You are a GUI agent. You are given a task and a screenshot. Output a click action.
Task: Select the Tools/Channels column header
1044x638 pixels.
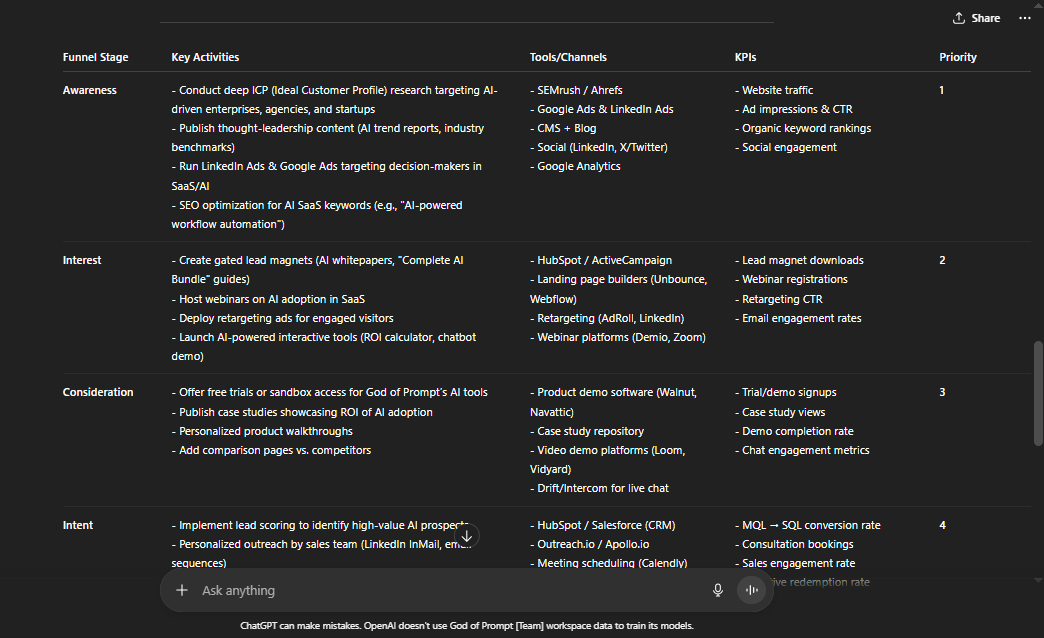click(x=568, y=57)
